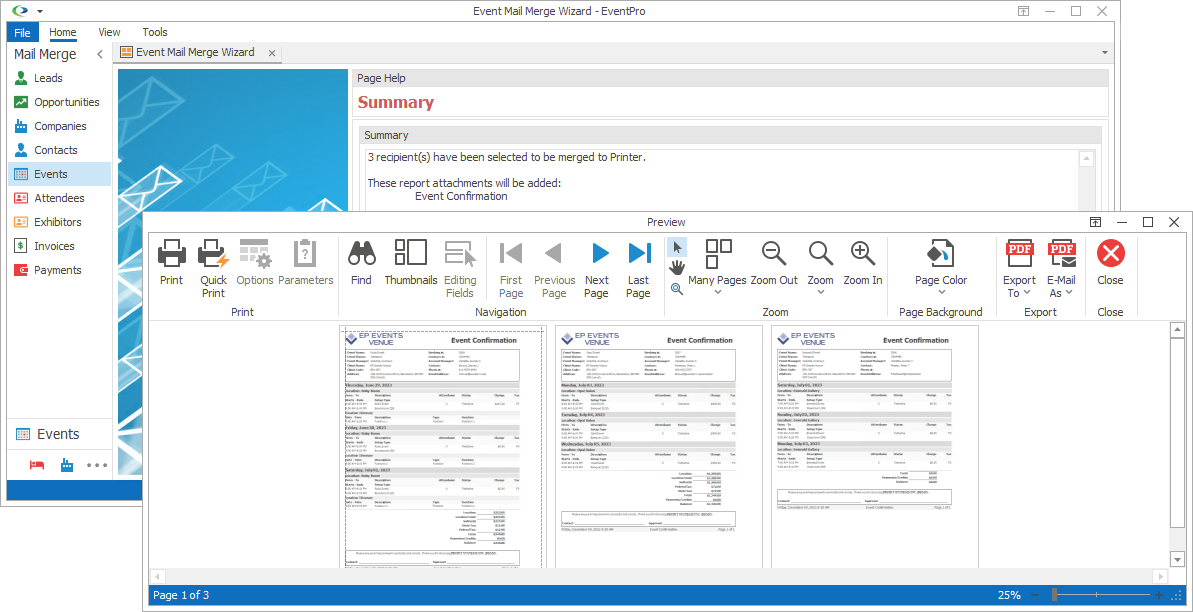This screenshot has height=612, width=1193.
Task: Click preview vertical scrollbar up arrow
Action: [1177, 330]
